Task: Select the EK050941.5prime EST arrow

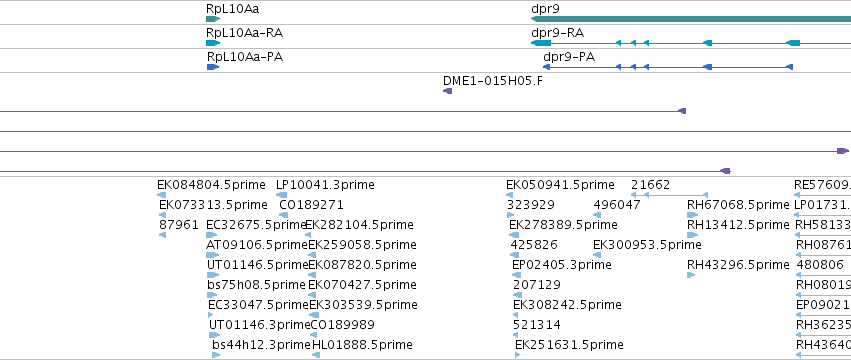Action: click(x=511, y=195)
